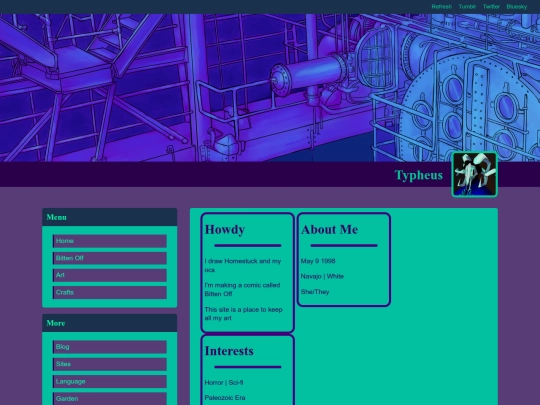Open the Twitter link
Viewport: 540px width, 405px height.
coord(491,7)
